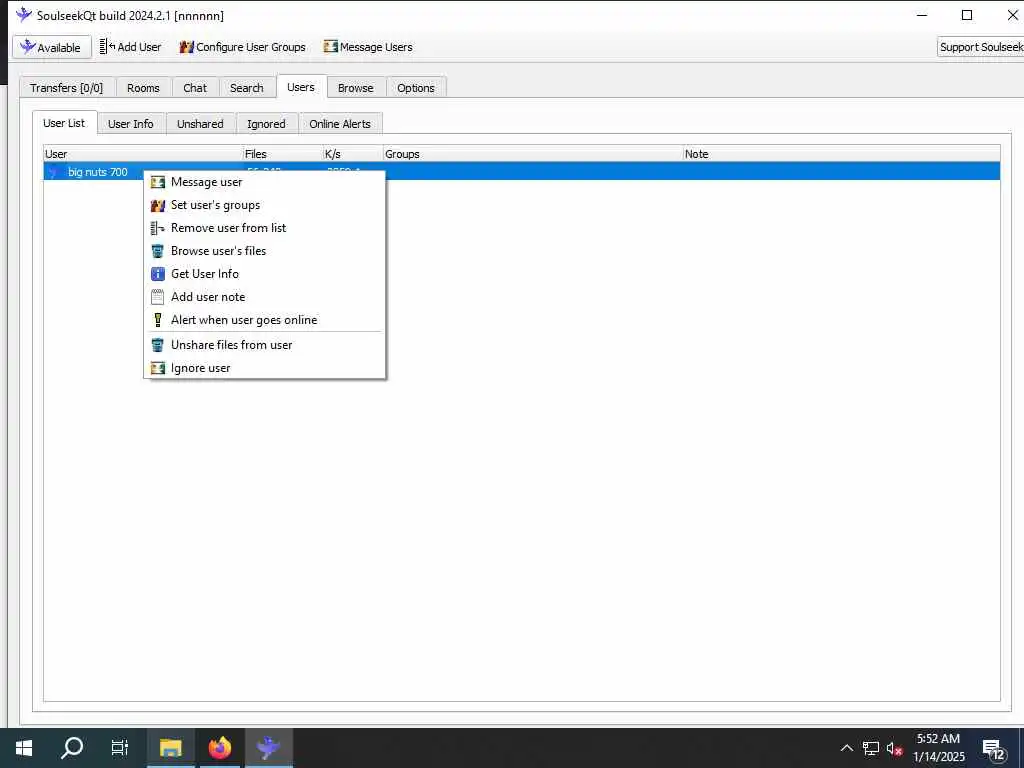Open the Windows Start menu
The image size is (1024, 768).
(x=24, y=748)
